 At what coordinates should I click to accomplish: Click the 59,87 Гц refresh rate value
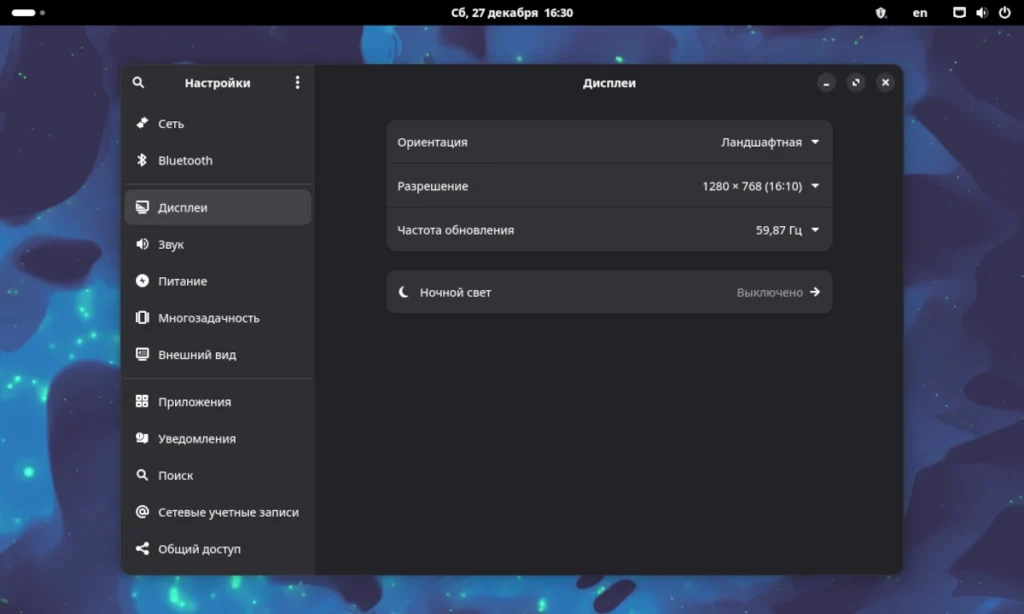pos(778,230)
